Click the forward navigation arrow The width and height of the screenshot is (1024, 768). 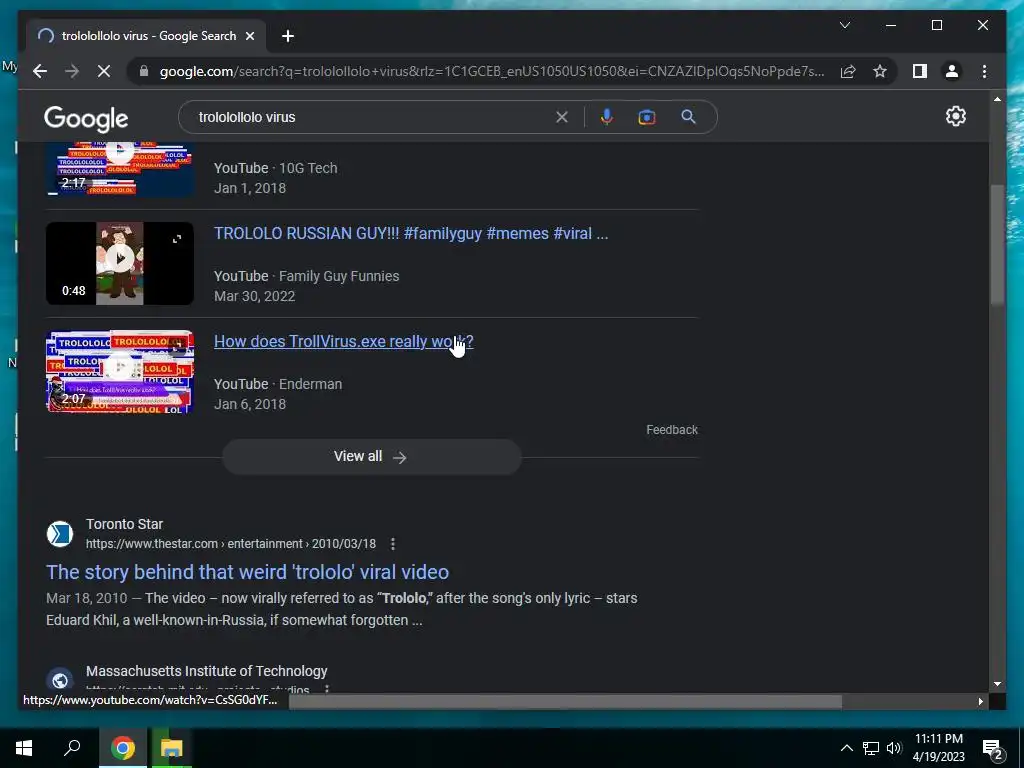(72, 71)
